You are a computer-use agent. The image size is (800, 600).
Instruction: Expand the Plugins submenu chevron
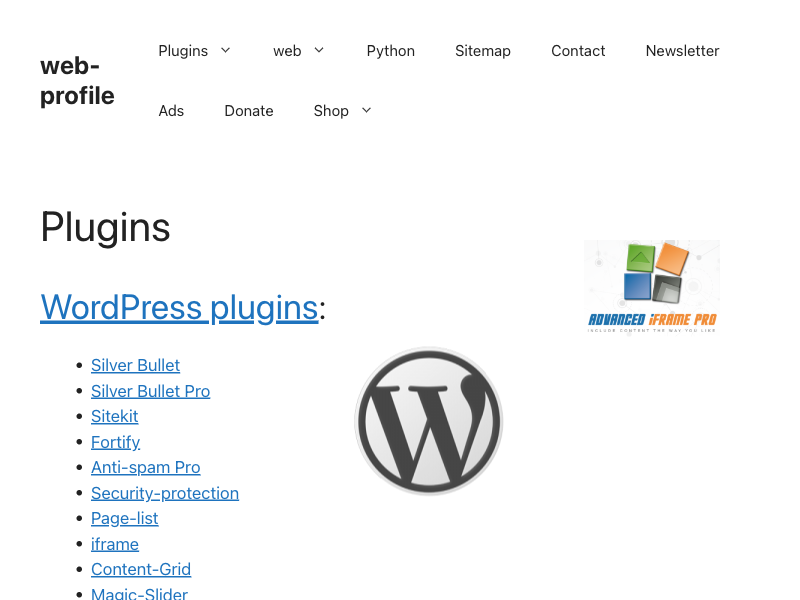pos(226,51)
